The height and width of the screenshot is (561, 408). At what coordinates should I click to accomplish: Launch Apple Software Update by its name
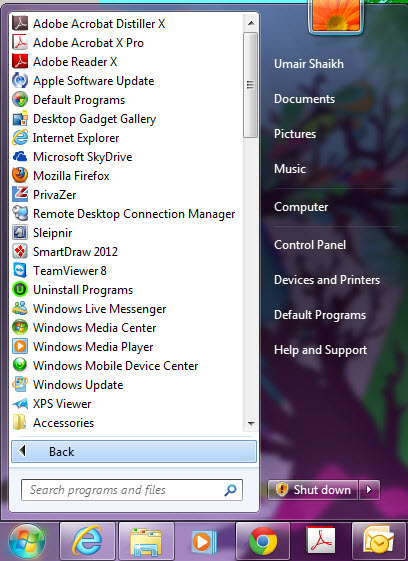click(93, 81)
